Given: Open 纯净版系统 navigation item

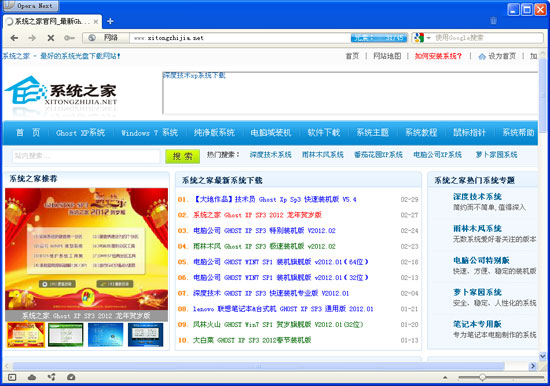Looking at the screenshot, I should 214,133.
